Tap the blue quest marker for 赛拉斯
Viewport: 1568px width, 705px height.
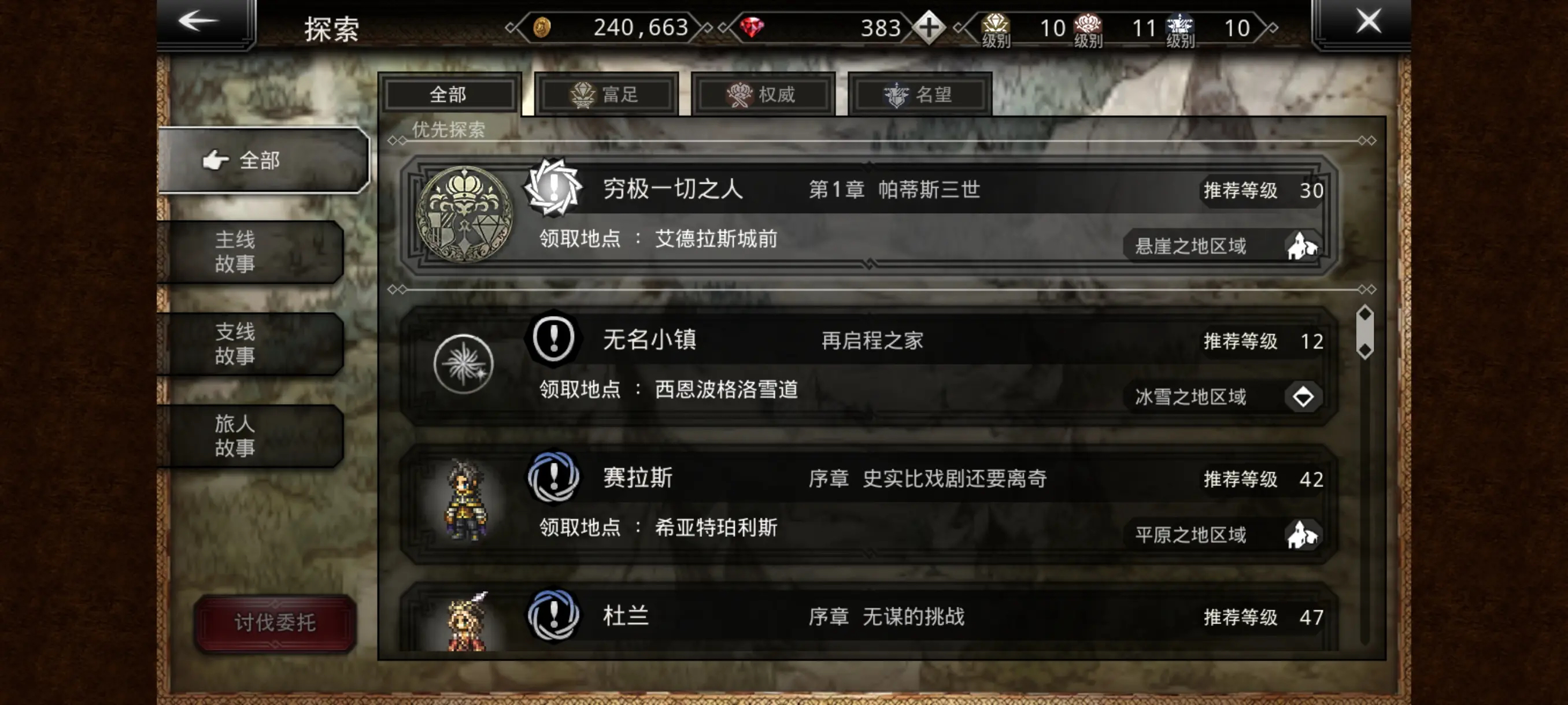pos(553,477)
